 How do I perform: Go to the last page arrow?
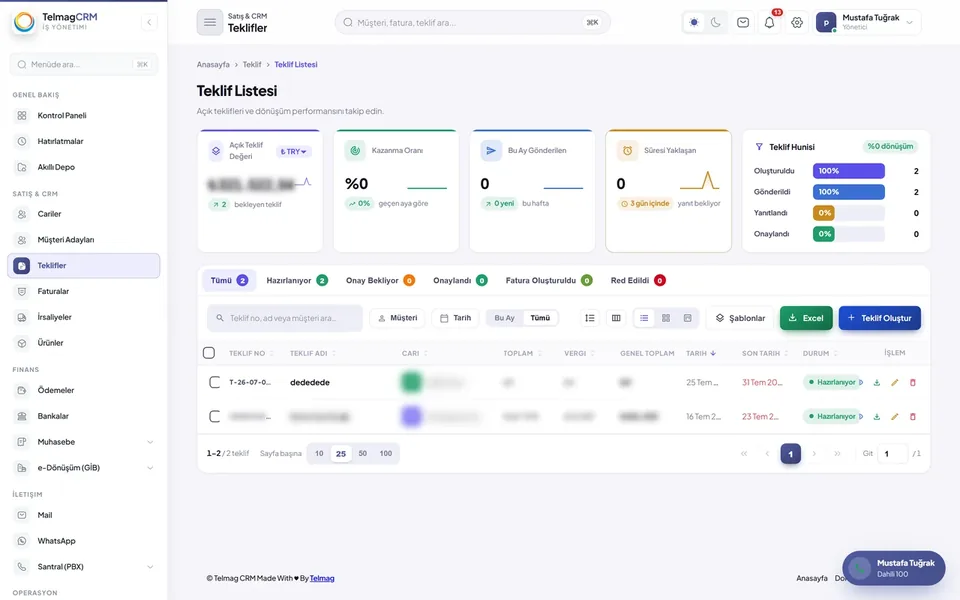(x=837, y=454)
